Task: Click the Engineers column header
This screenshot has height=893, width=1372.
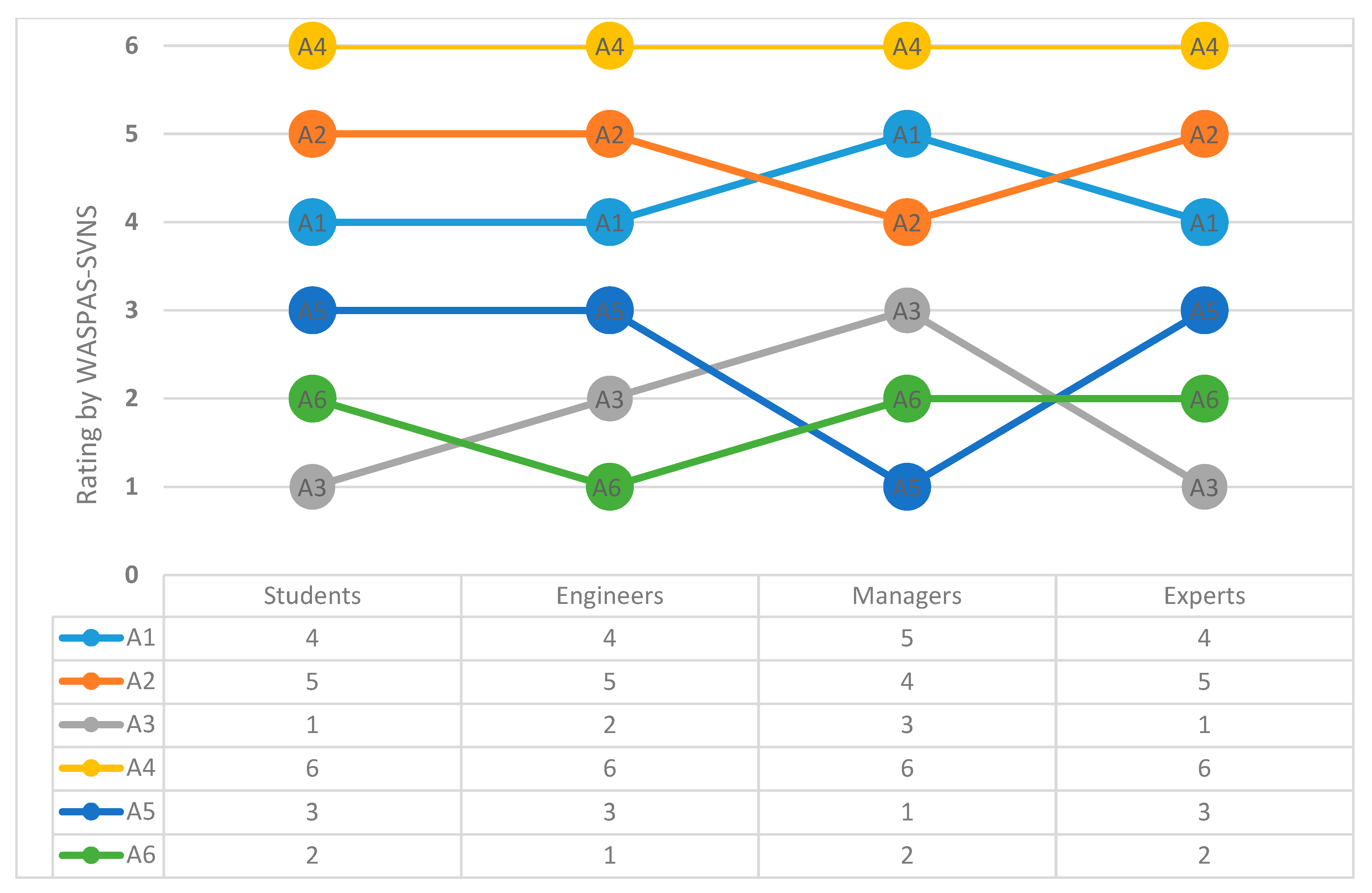Action: click(609, 596)
